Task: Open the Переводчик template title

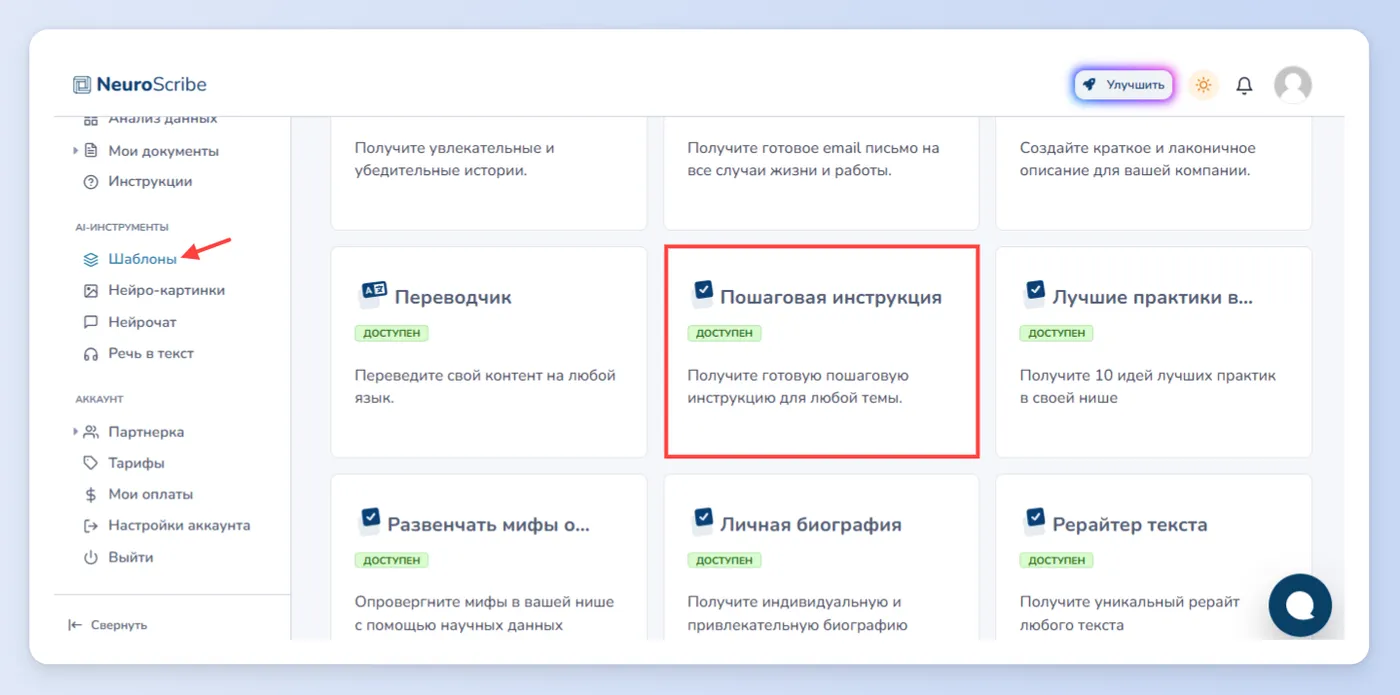Action: coord(453,297)
